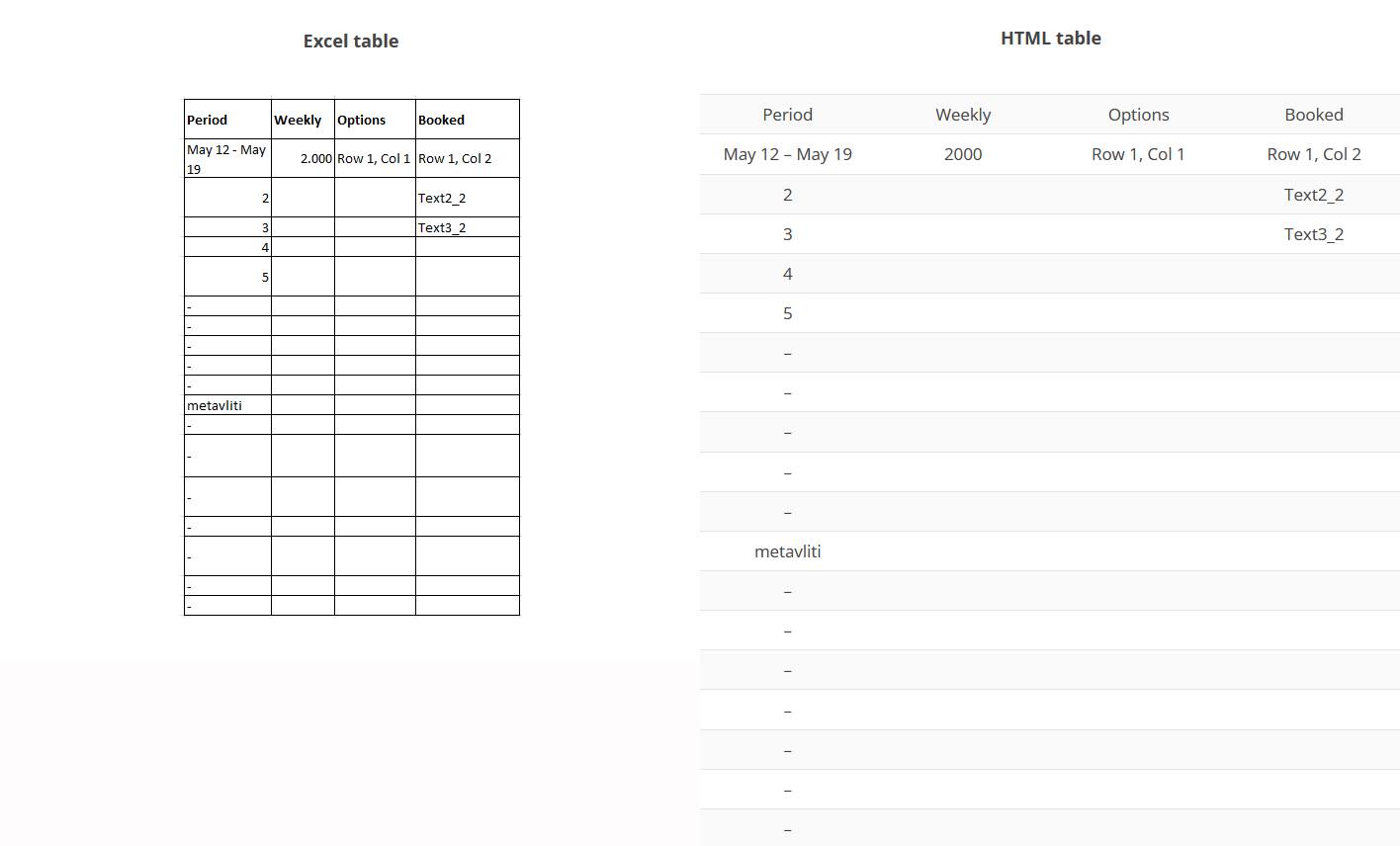
Task: Click Text2_2 in the HTML table
Action: (1313, 195)
